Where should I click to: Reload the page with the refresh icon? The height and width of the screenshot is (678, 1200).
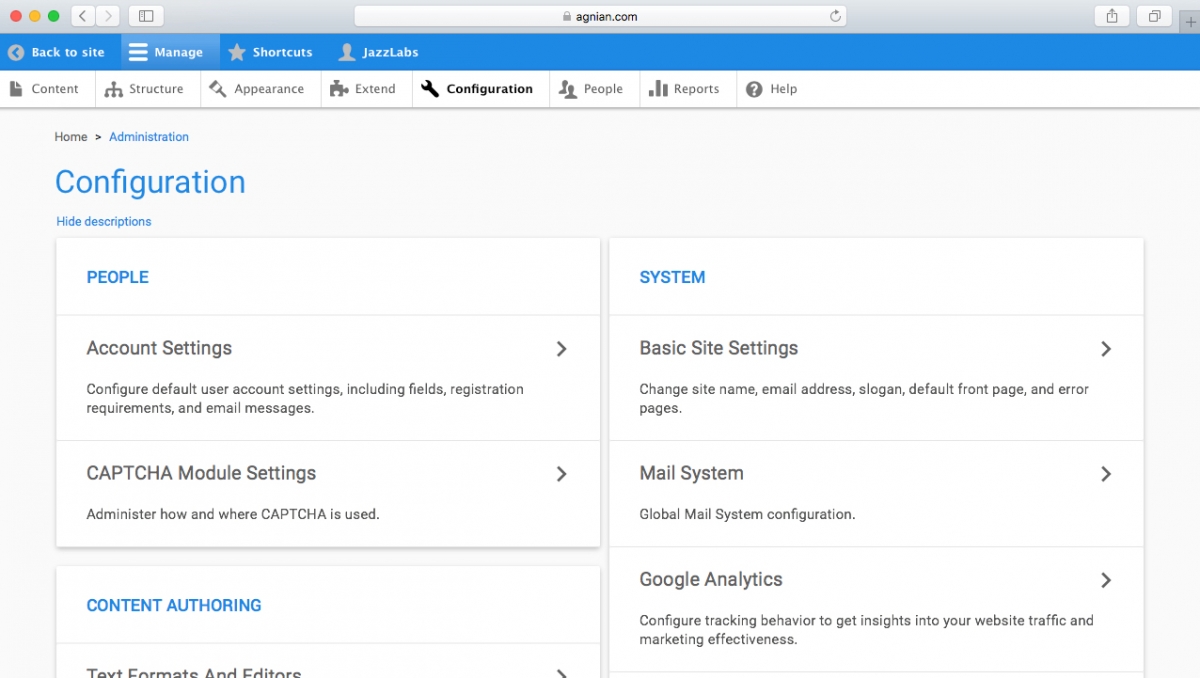[x=835, y=16]
